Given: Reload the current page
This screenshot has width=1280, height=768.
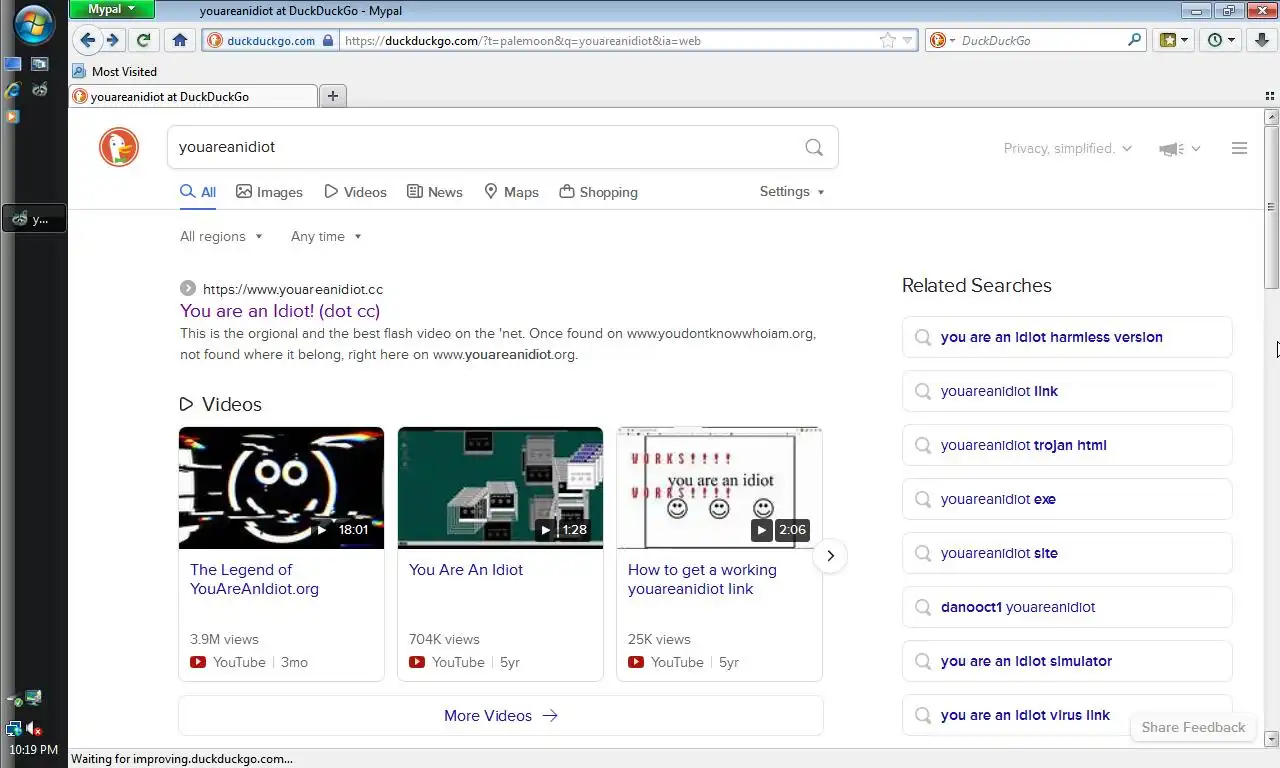Looking at the screenshot, I should point(143,40).
